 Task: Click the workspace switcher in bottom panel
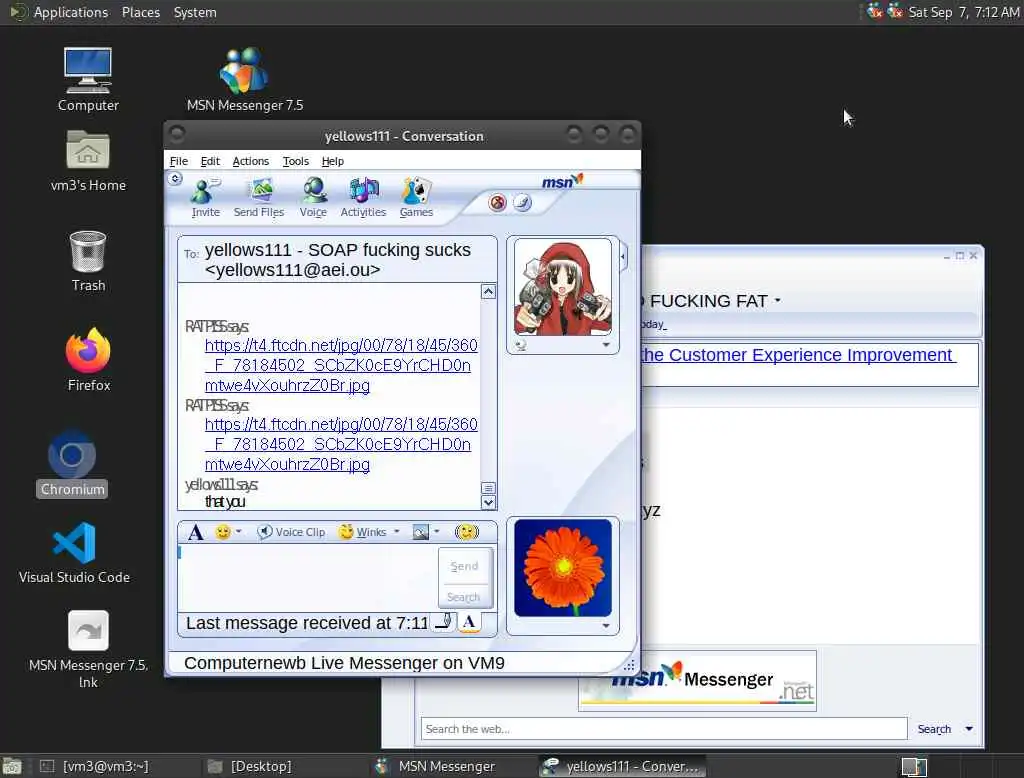(x=914, y=766)
